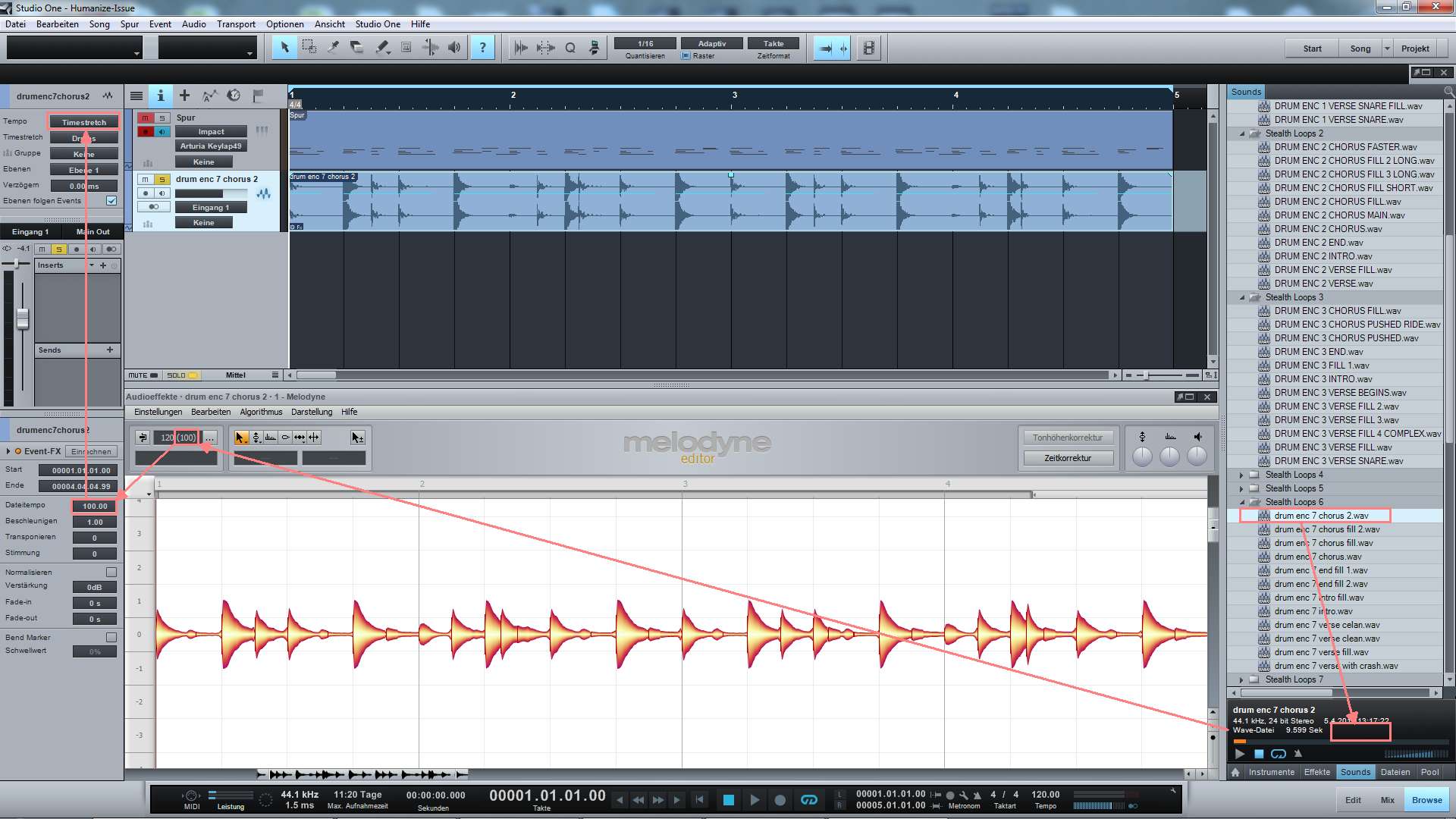Click the Tonhöhenkorrektur button

[x=1068, y=438]
